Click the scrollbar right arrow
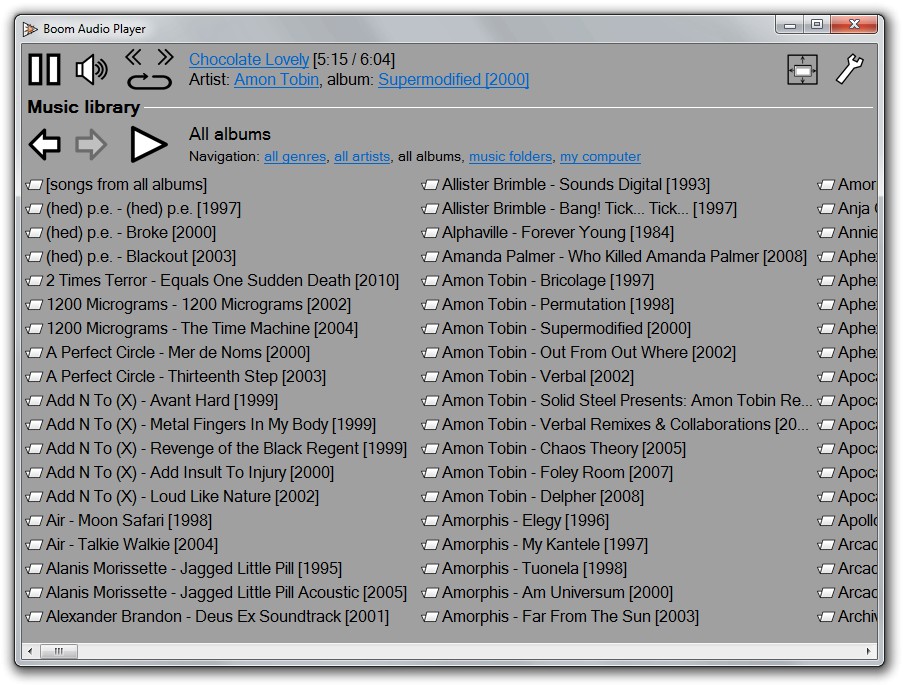The height and width of the screenshot is (685, 903). pyautogui.click(x=868, y=652)
